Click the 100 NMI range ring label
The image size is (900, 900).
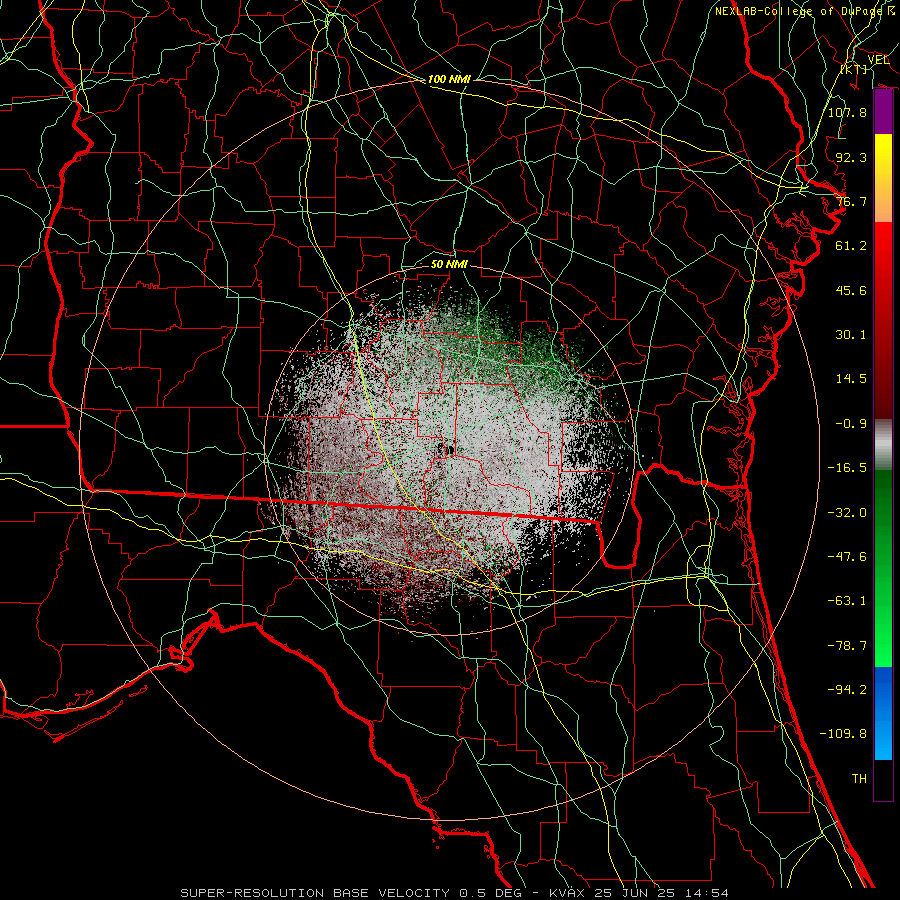[449, 79]
